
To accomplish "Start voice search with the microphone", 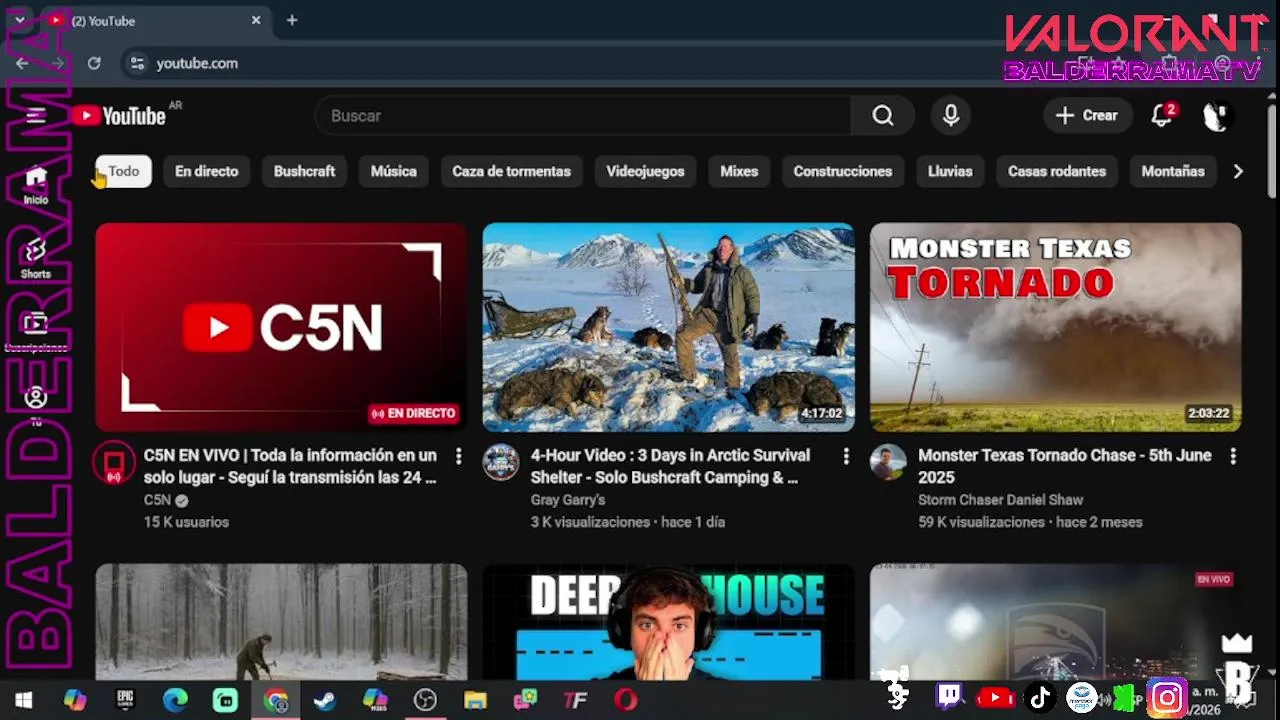I will [951, 116].
